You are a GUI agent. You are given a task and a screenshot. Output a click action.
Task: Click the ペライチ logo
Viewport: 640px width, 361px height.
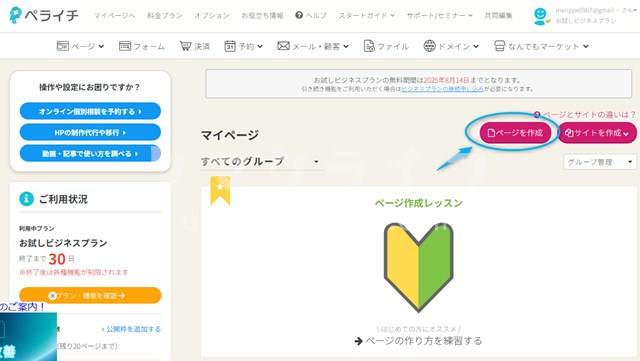44,16
